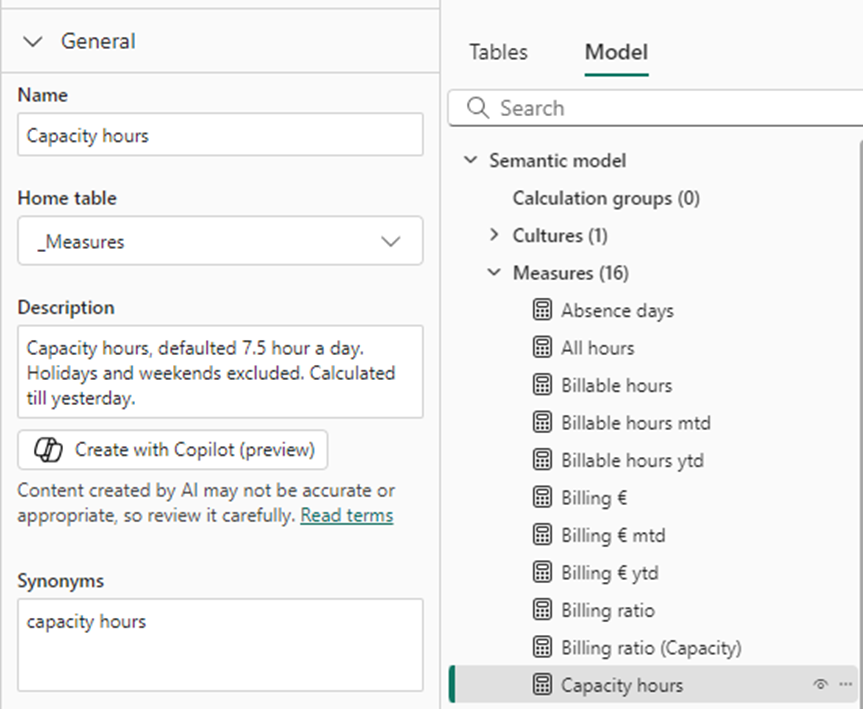Screen dimensions: 863x709
Task: Click the Billing ratio measure icon
Action: click(x=542, y=610)
